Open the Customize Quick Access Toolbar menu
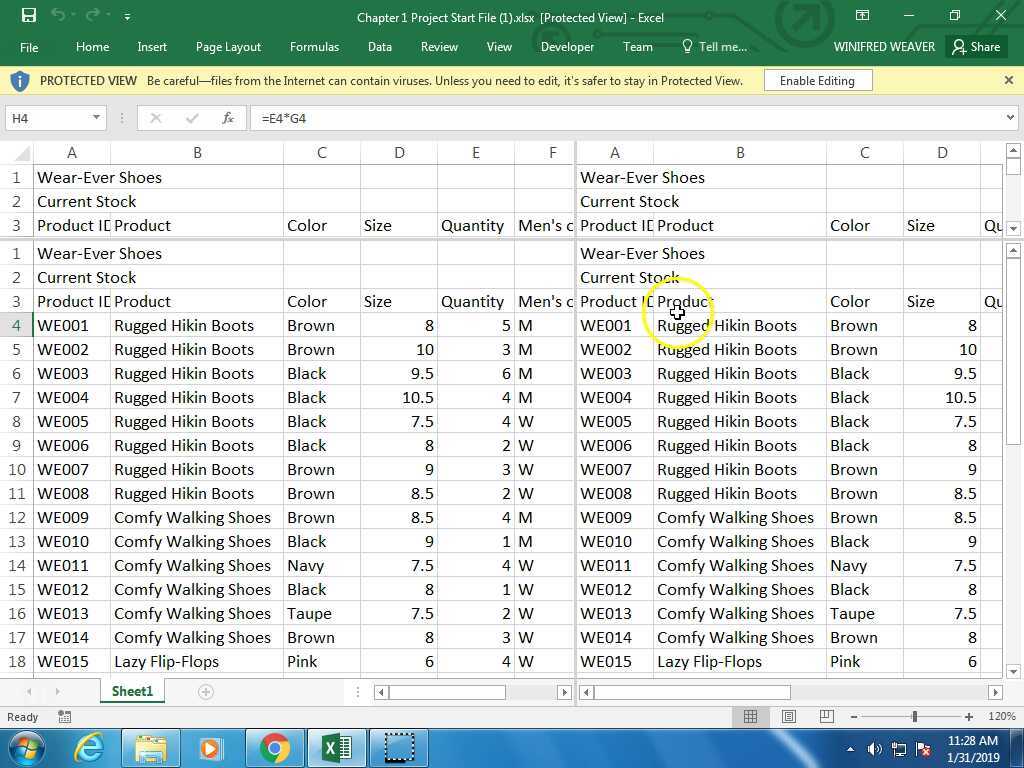1024x768 pixels. (x=126, y=16)
